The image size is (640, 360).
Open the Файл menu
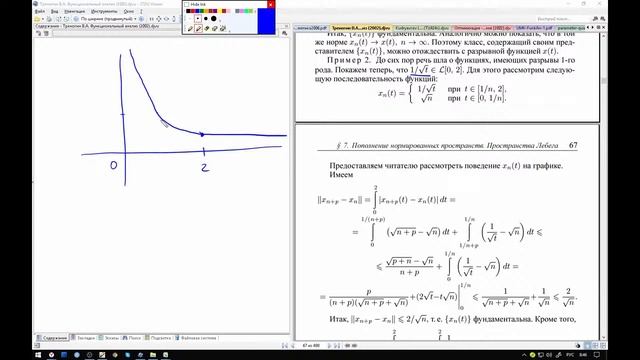(40, 11)
